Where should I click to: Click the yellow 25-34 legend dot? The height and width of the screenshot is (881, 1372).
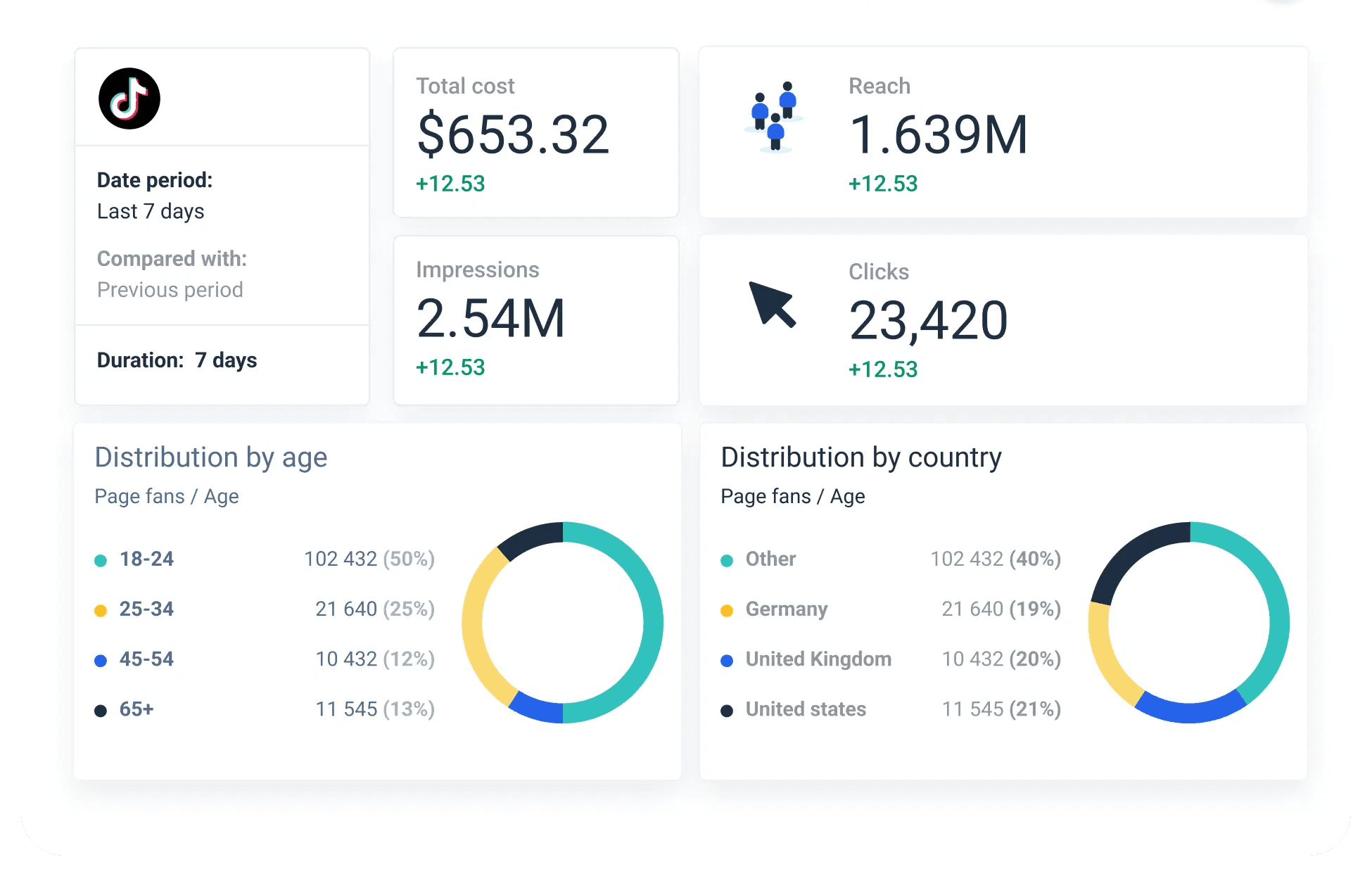(101, 610)
